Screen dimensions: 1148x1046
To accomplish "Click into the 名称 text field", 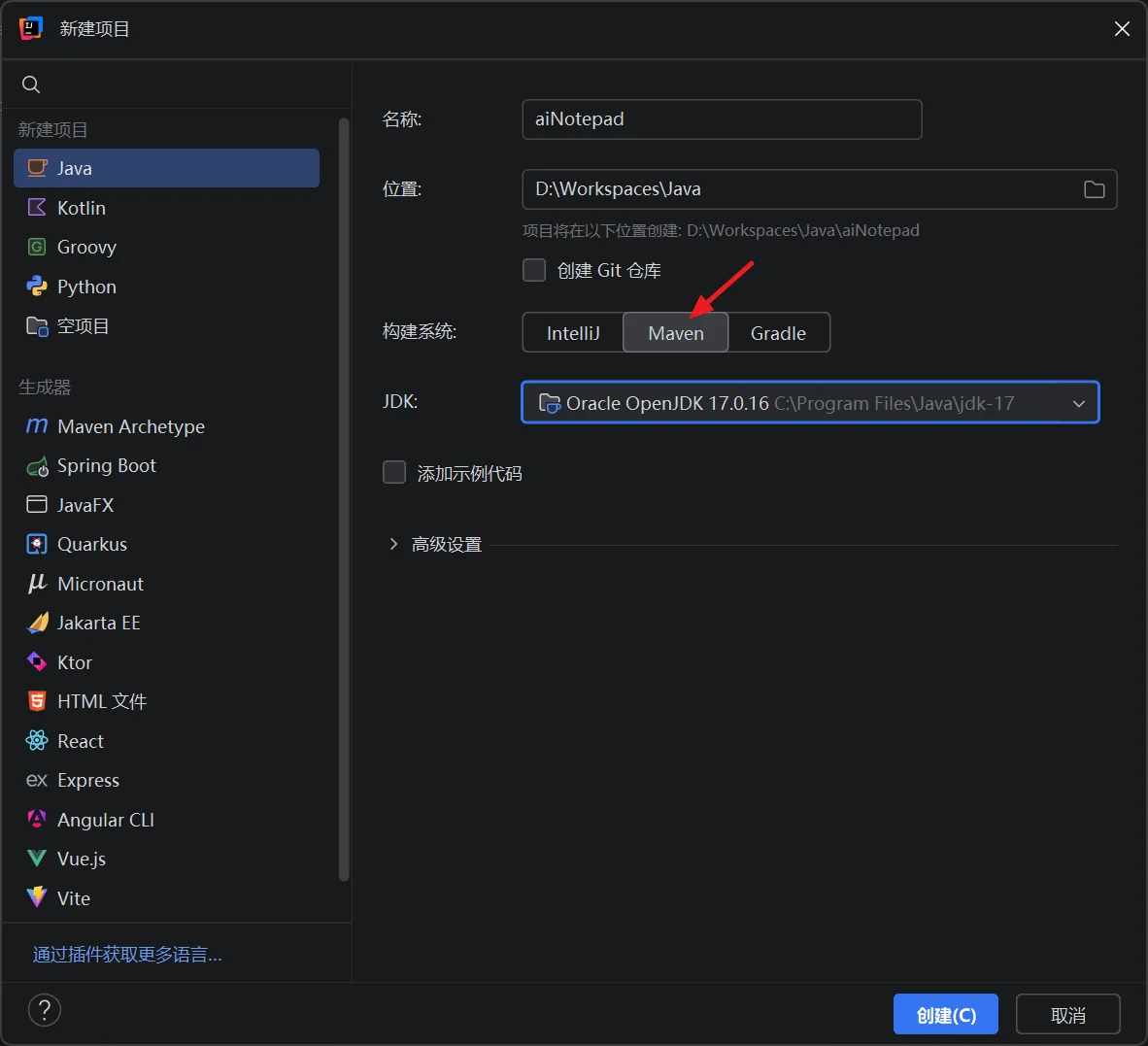I will [721, 119].
